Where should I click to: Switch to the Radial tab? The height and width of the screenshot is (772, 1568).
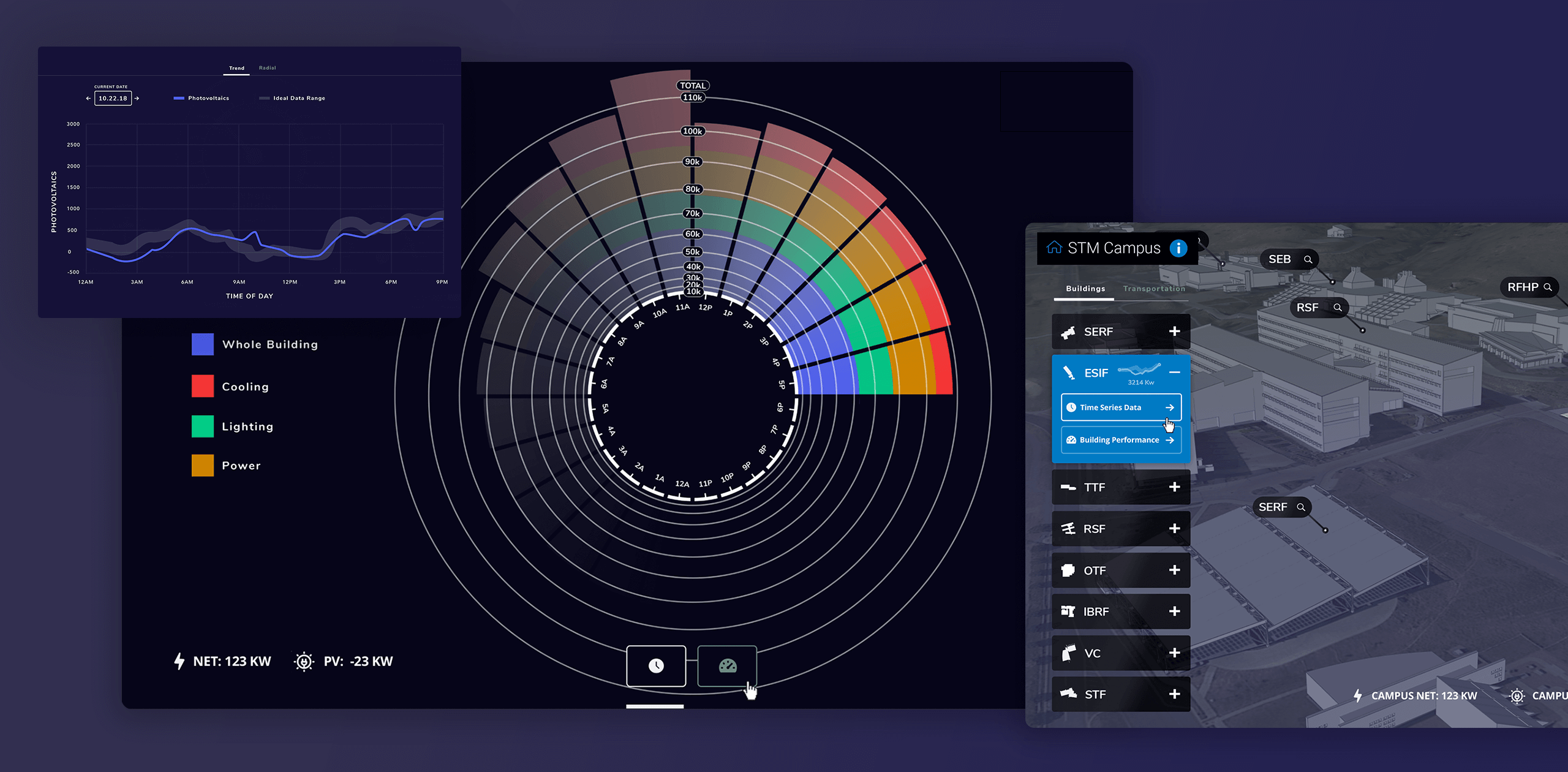pos(267,68)
